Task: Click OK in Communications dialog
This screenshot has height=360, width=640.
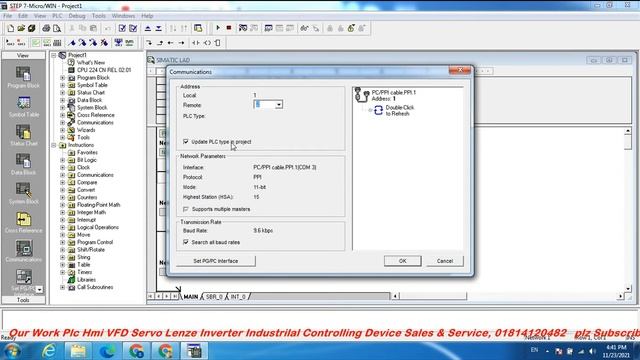Action: [x=402, y=261]
